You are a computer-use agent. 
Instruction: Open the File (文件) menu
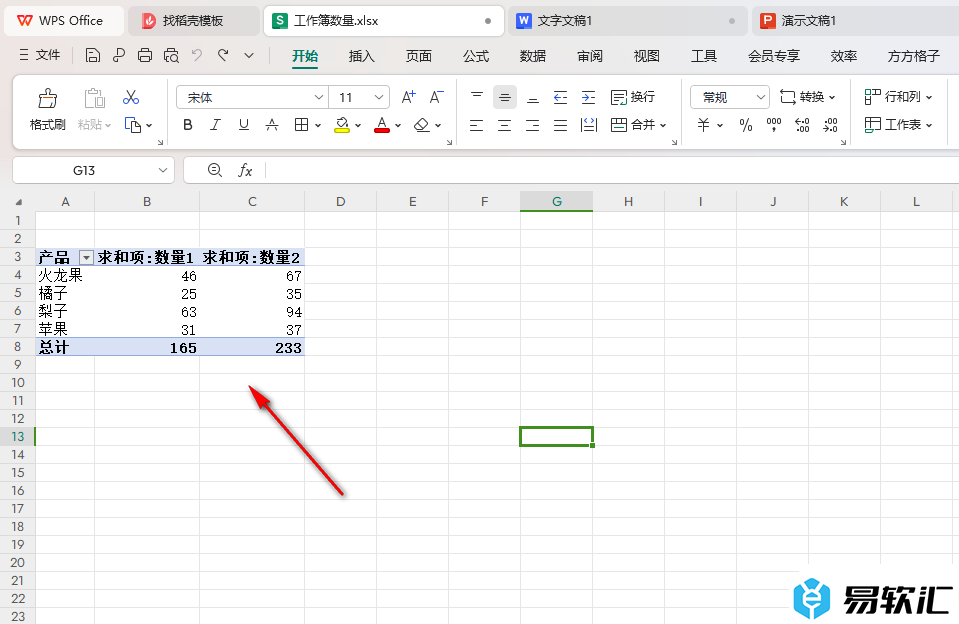point(40,55)
